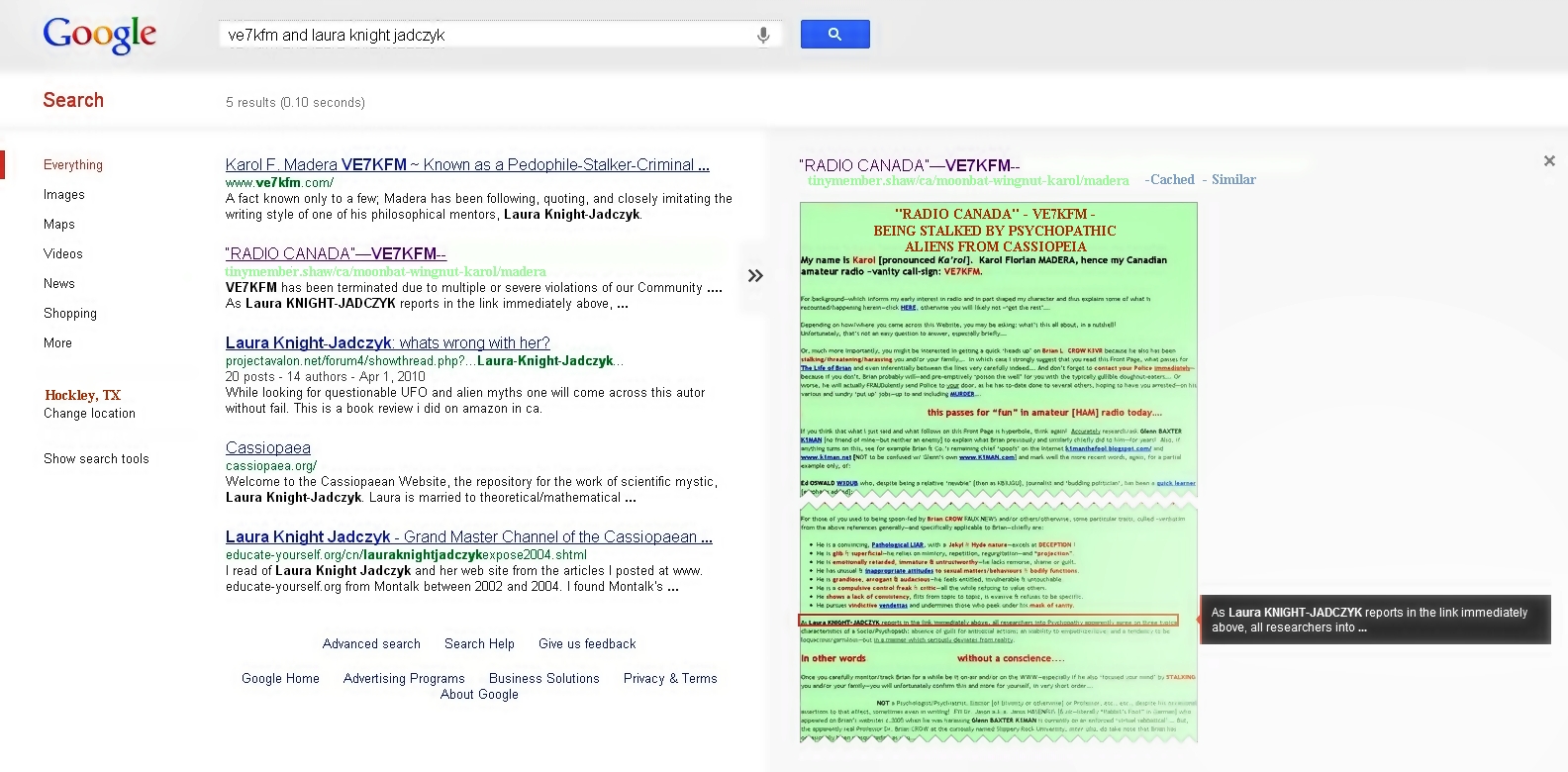Open Search Help link
Viewport: 1568px width, 772px height.
coord(479,644)
